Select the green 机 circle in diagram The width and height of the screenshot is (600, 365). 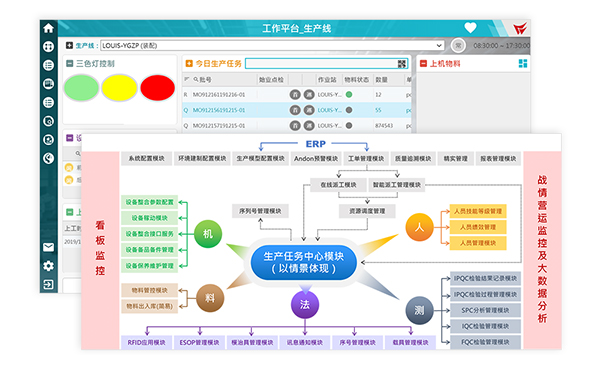(208, 234)
